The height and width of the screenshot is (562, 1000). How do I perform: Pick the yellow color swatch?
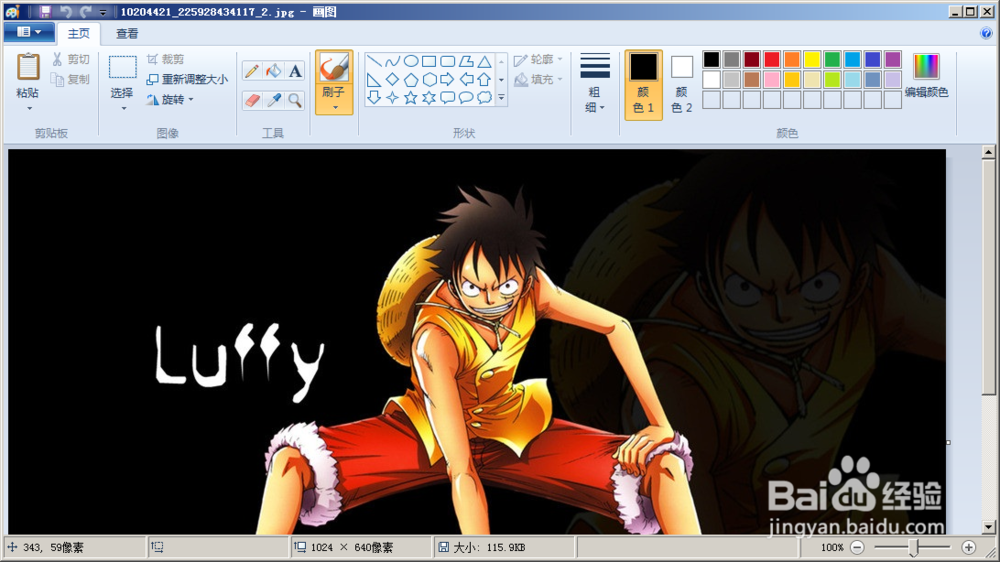(812, 59)
